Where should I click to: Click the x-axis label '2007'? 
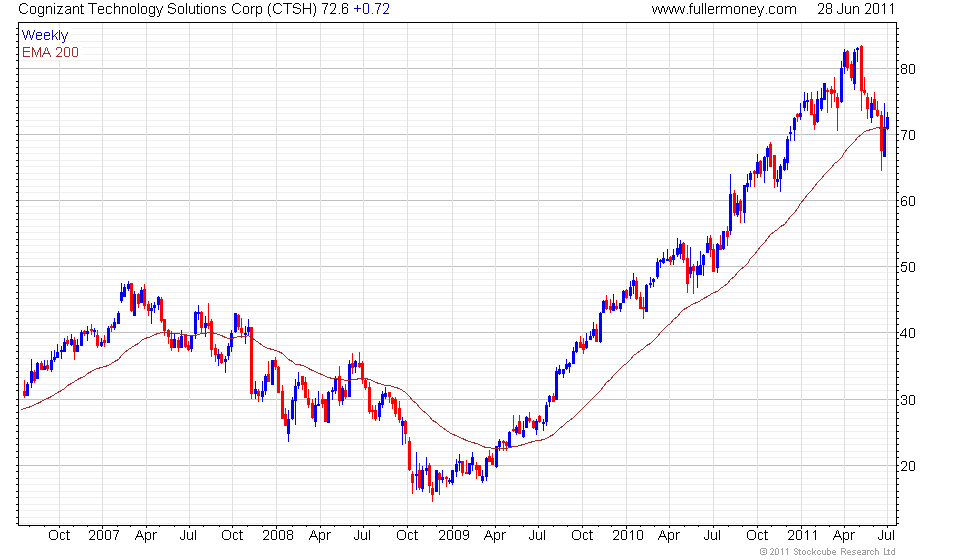click(104, 536)
